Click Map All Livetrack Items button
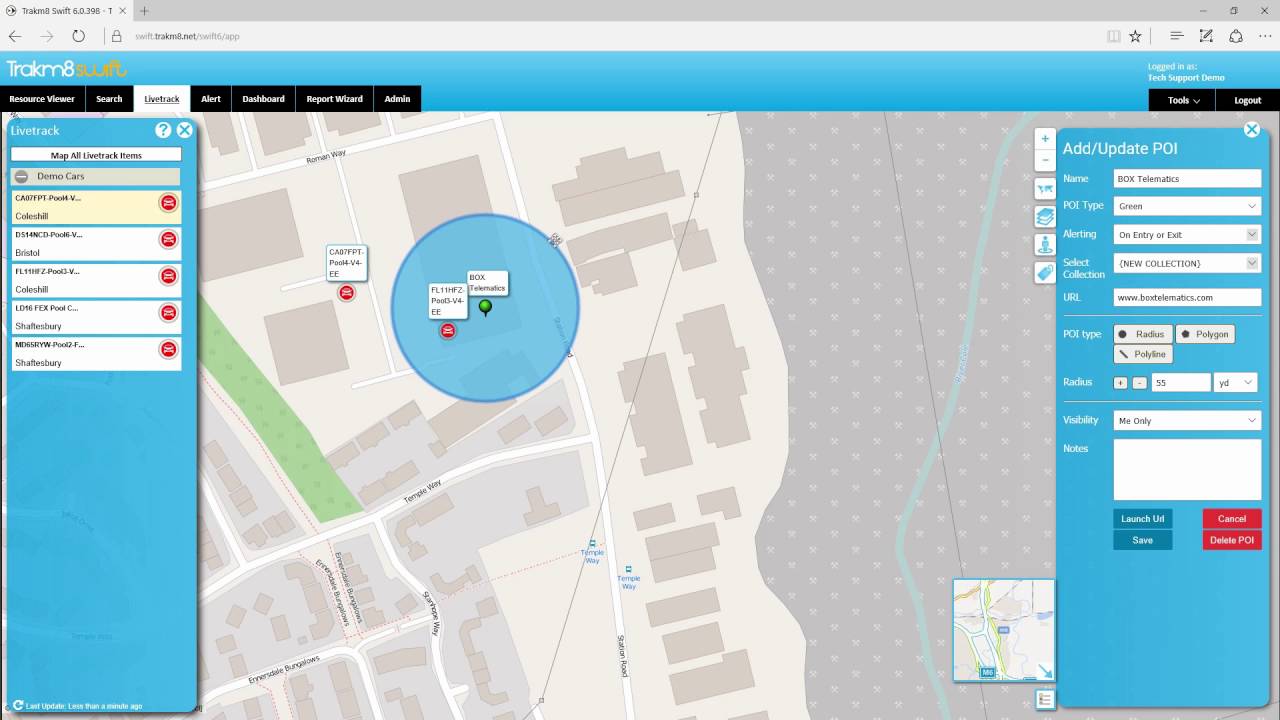This screenshot has width=1280, height=720. [96, 155]
